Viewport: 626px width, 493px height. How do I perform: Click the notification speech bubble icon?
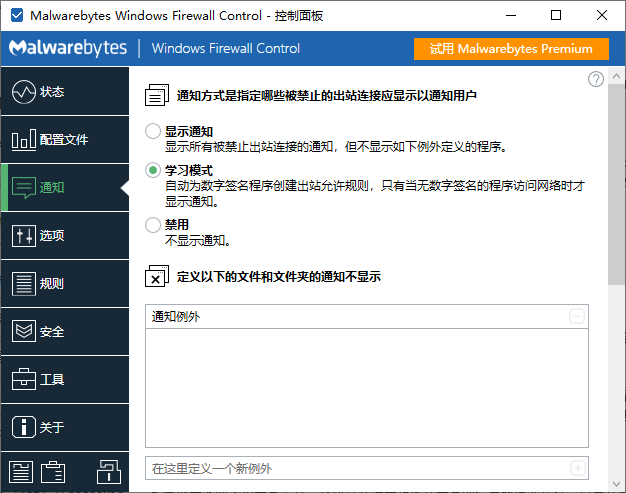coord(24,188)
